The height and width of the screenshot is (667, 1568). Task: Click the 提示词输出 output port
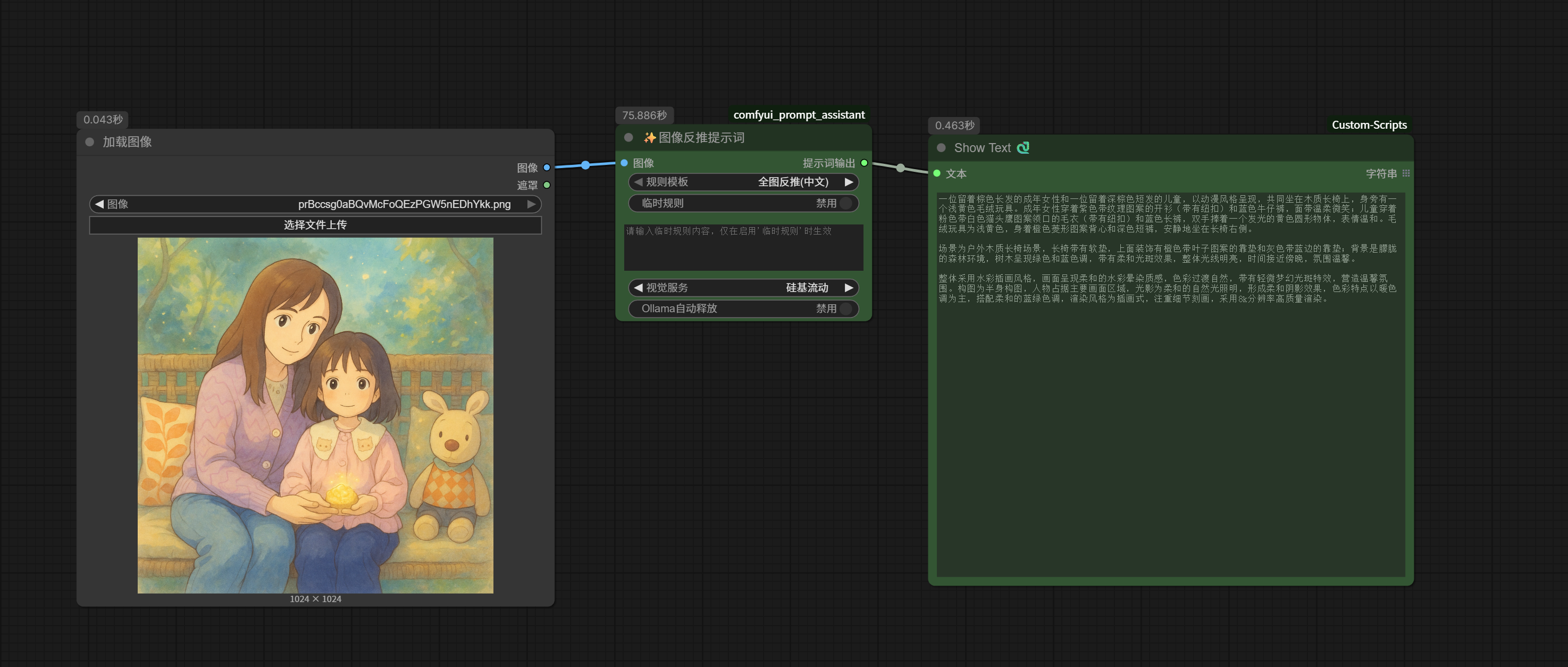863,163
